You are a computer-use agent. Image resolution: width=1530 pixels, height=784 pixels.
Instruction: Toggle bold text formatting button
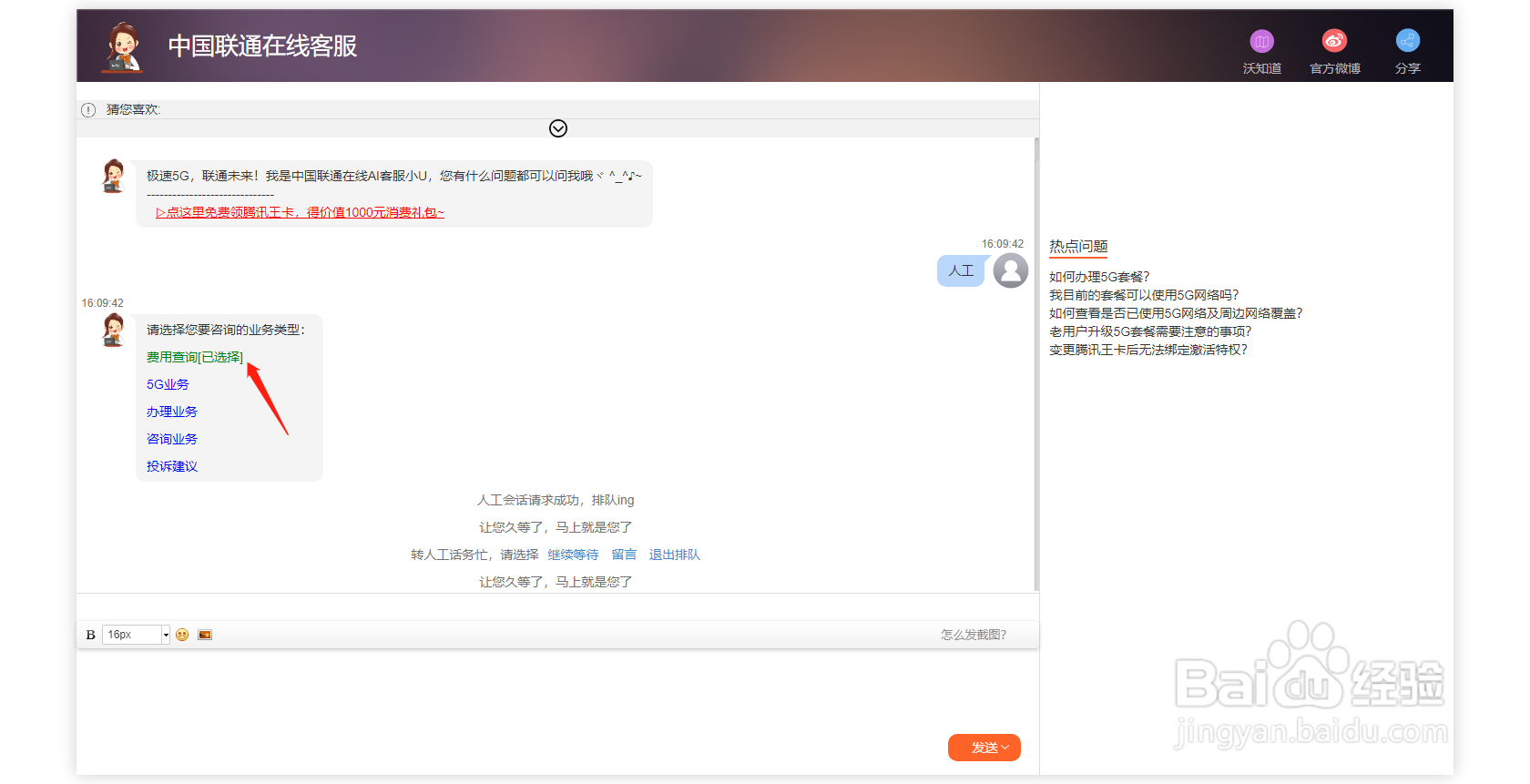(90, 635)
